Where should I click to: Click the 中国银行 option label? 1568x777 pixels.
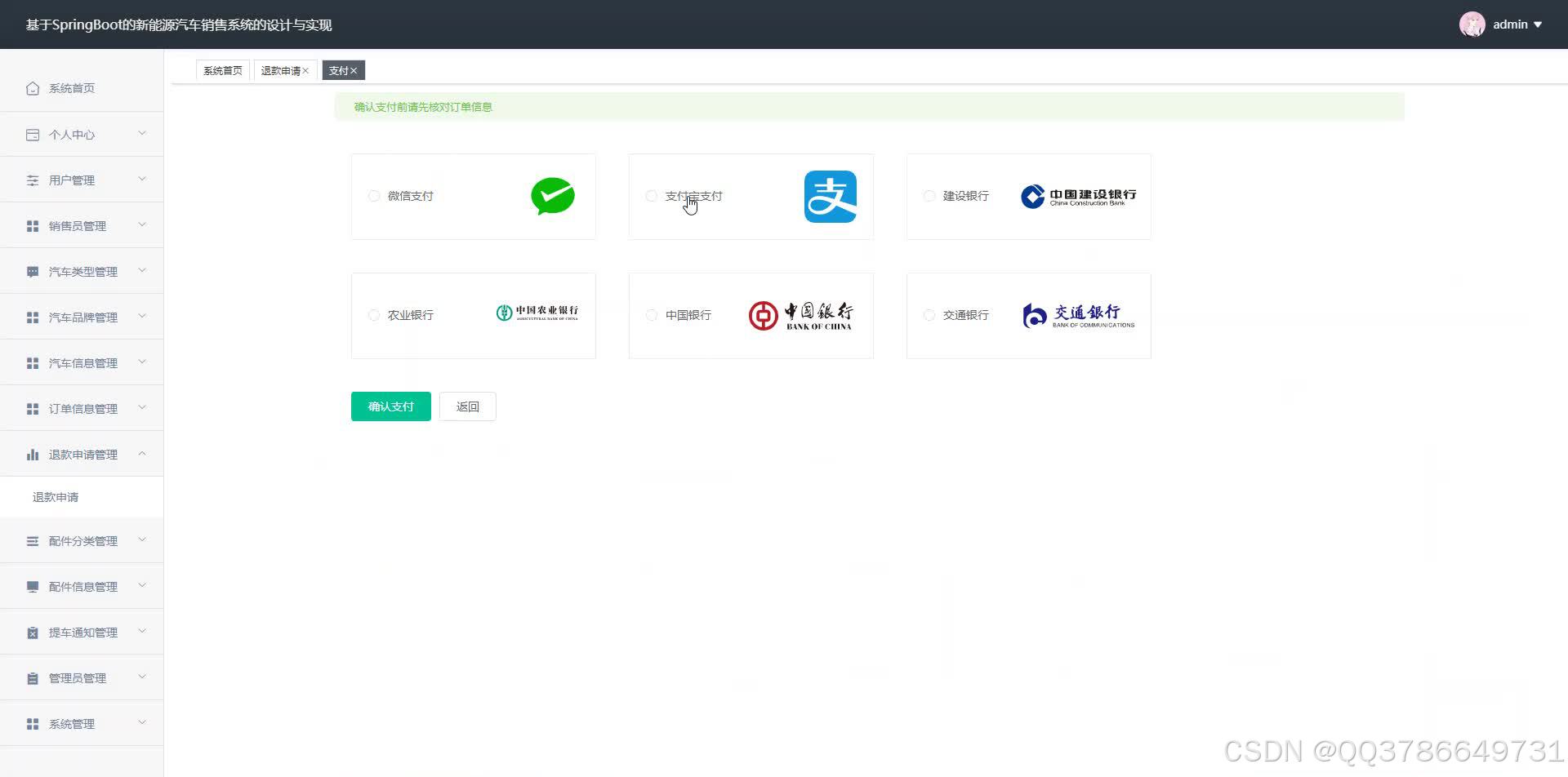(688, 315)
